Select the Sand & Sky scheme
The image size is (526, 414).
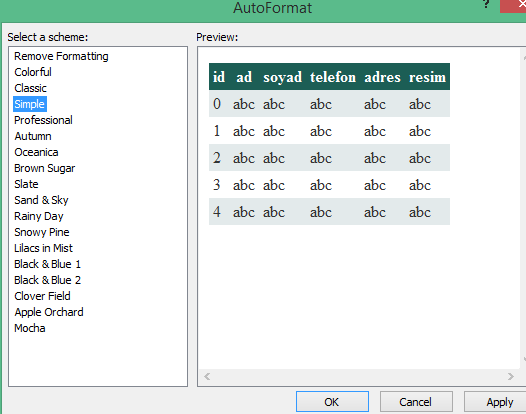[x=41, y=200]
